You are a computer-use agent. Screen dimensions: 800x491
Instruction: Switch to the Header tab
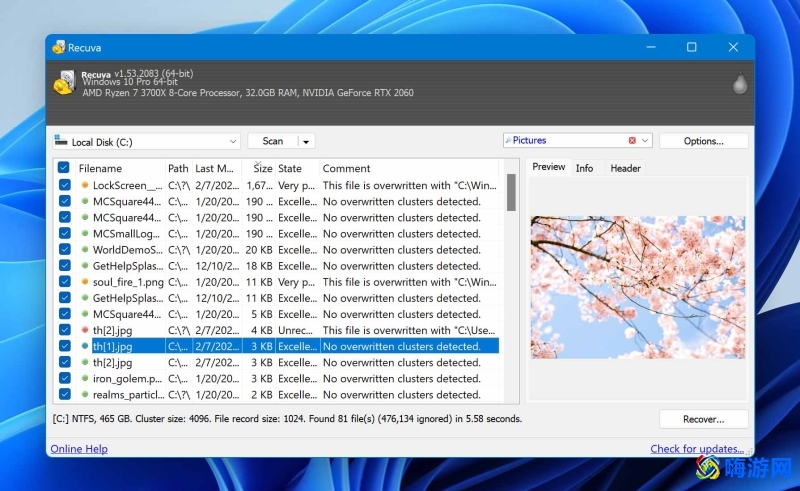[625, 168]
